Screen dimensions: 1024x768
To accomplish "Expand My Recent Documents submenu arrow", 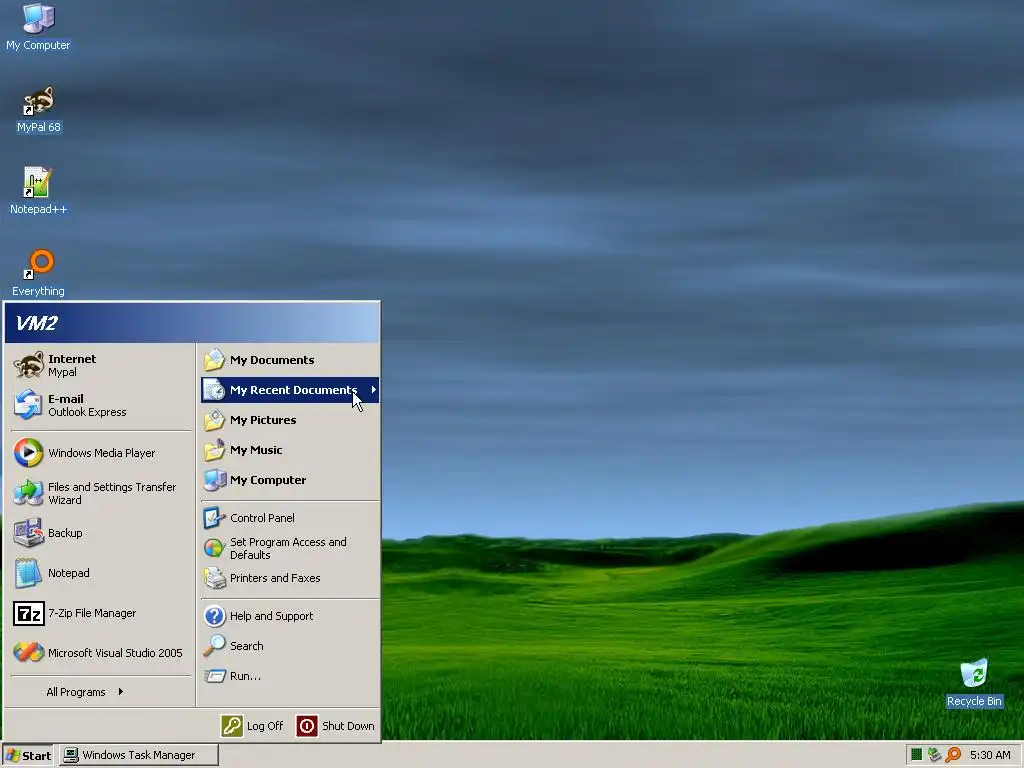I will point(373,390).
